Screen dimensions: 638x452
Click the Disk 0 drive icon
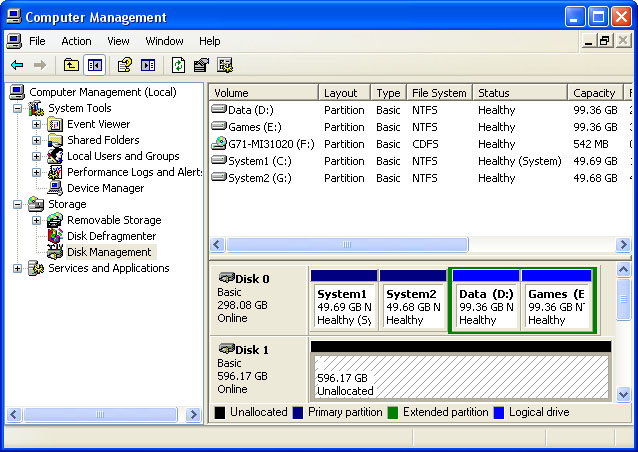227,278
